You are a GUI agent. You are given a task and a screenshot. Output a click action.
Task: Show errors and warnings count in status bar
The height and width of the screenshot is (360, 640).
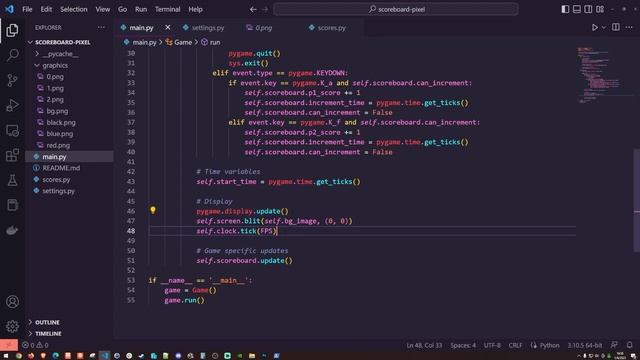tap(35, 345)
